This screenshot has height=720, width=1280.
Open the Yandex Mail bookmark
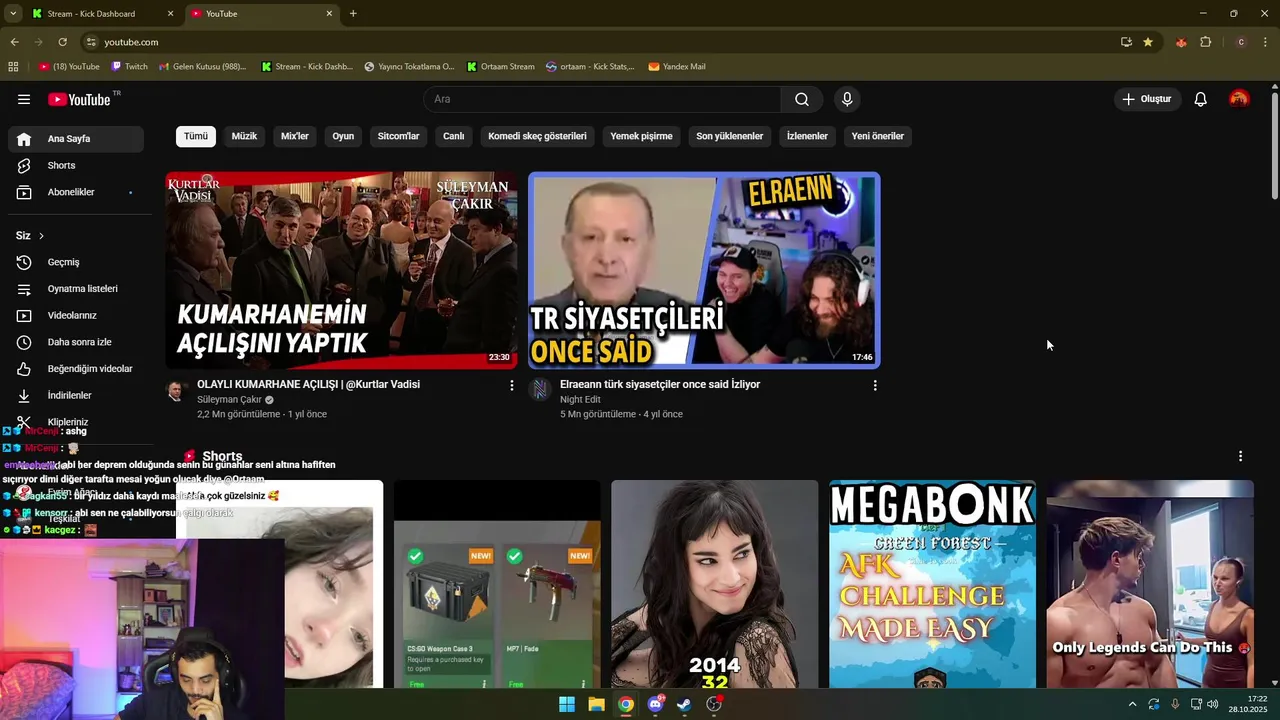(677, 67)
